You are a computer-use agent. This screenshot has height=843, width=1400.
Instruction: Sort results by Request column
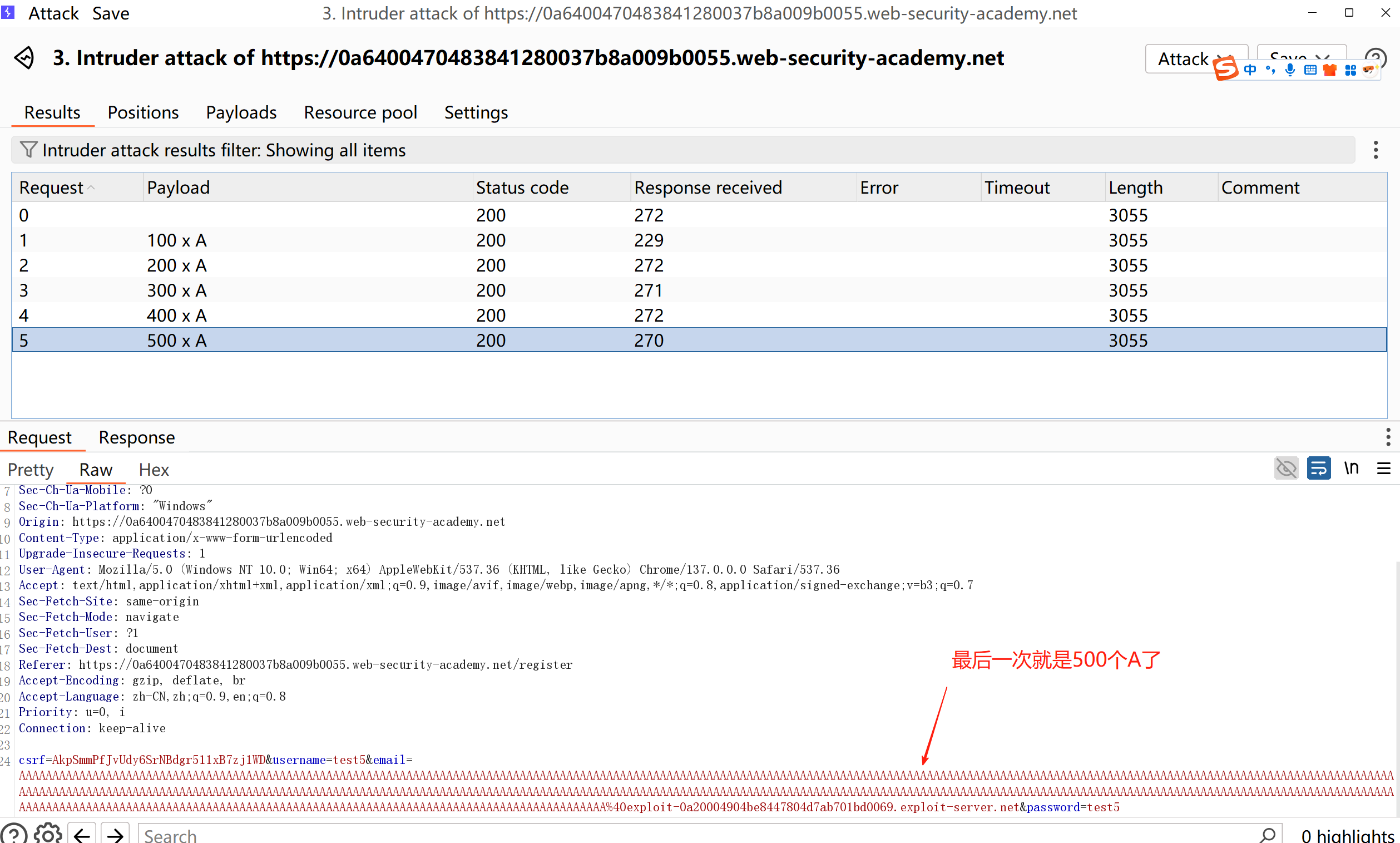[x=51, y=188]
